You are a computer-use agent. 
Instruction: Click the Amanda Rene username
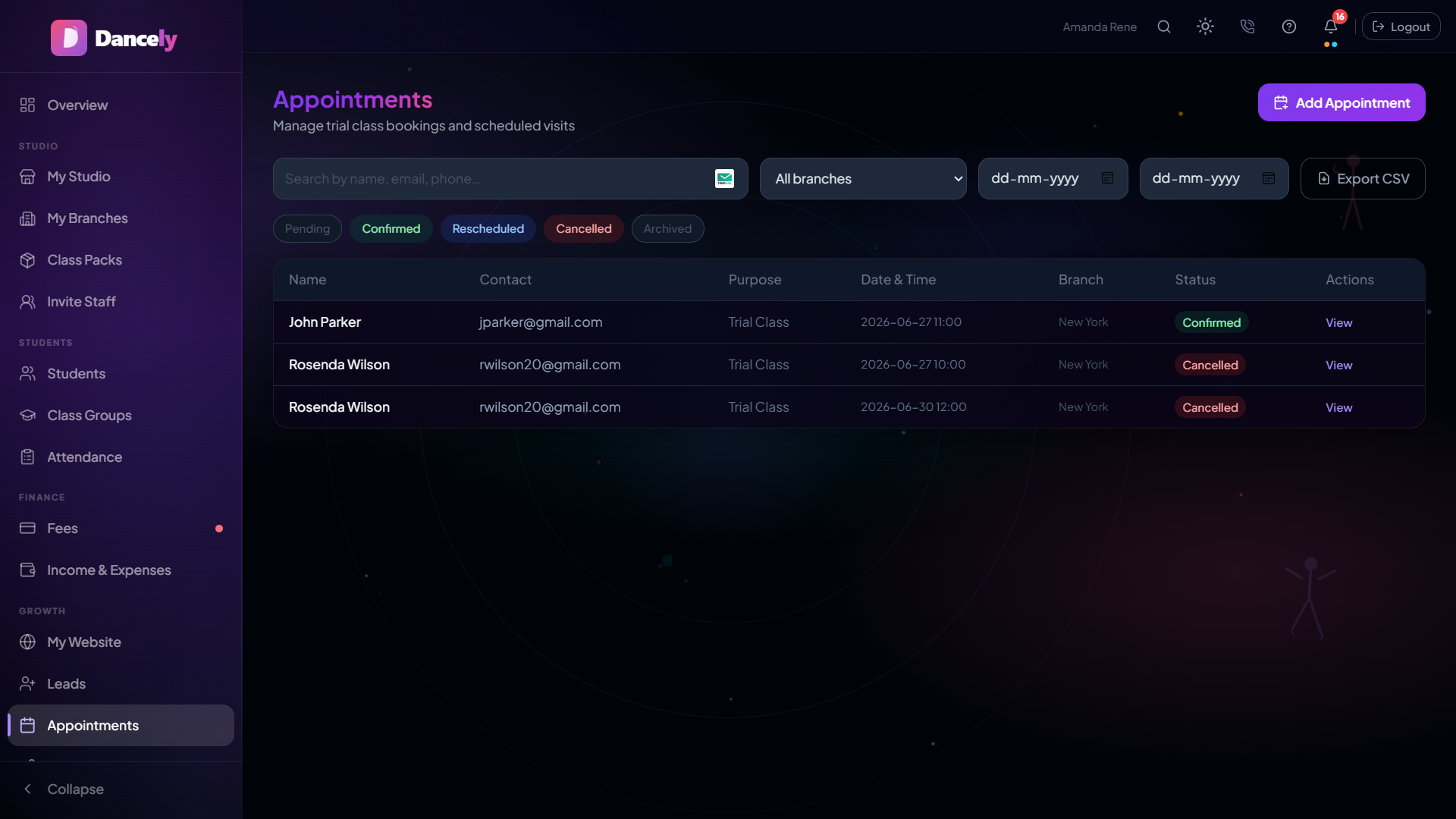pyautogui.click(x=1100, y=27)
